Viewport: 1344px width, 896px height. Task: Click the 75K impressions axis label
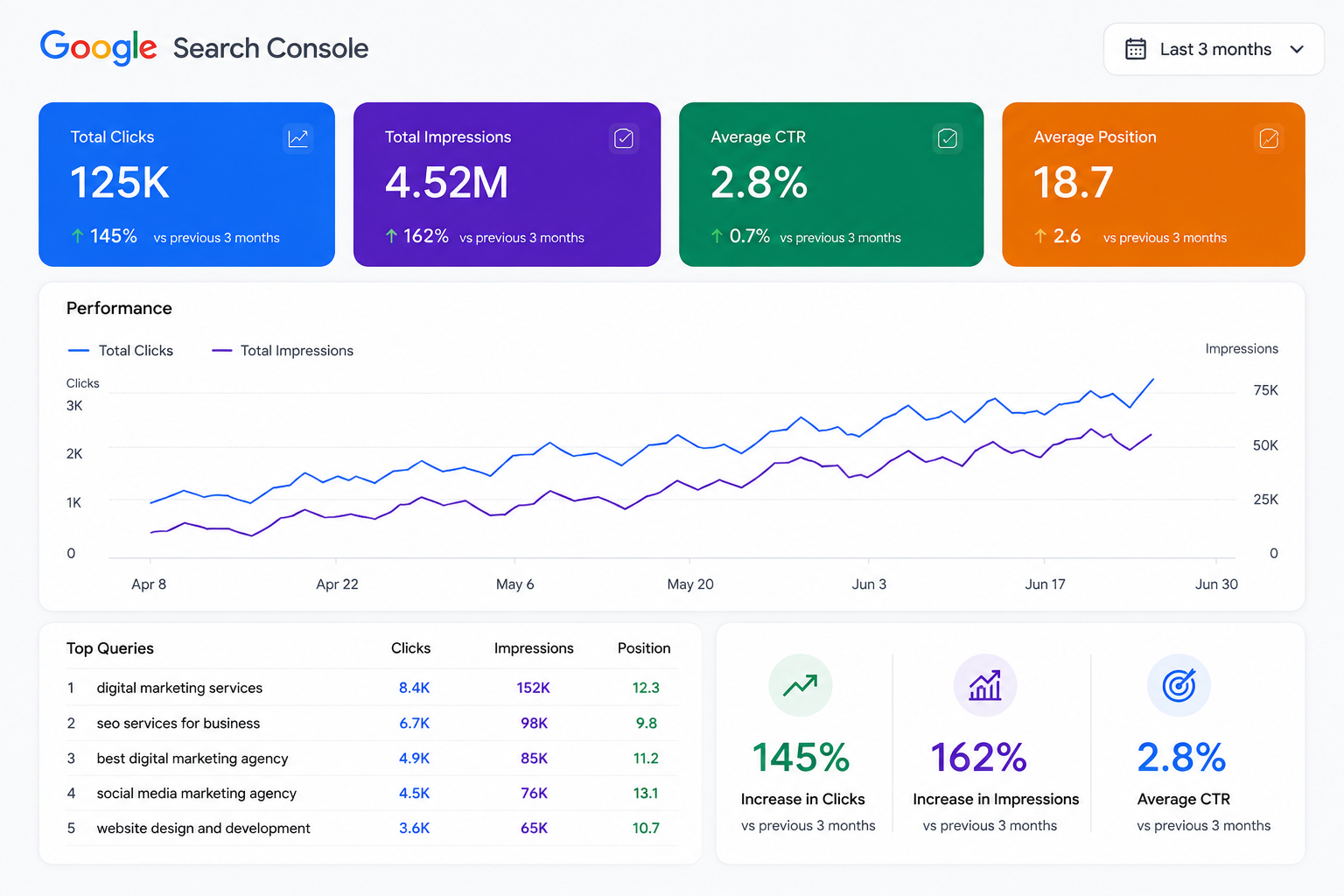point(1265,390)
